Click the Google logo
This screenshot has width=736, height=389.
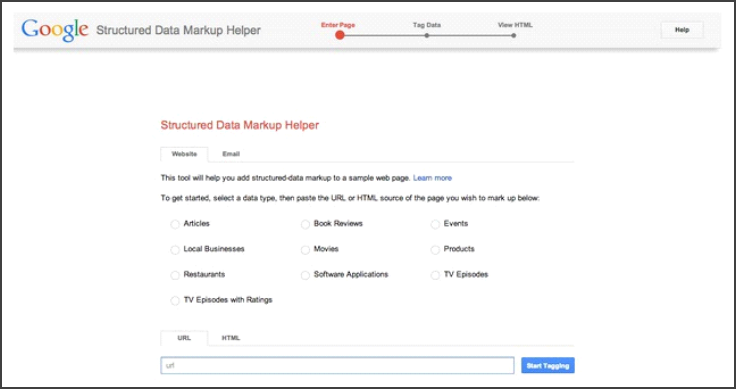(x=55, y=31)
